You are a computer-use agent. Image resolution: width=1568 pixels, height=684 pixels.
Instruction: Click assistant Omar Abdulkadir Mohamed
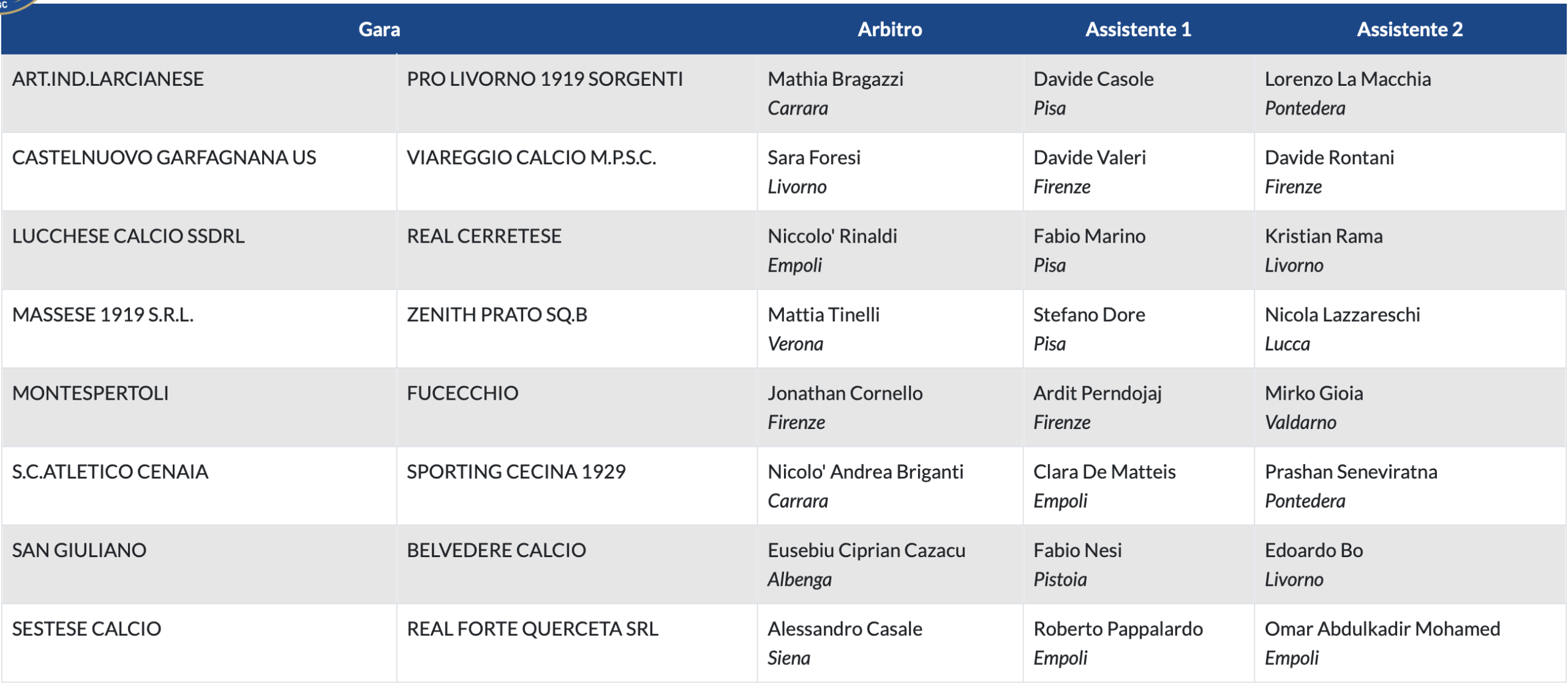tap(1382, 628)
